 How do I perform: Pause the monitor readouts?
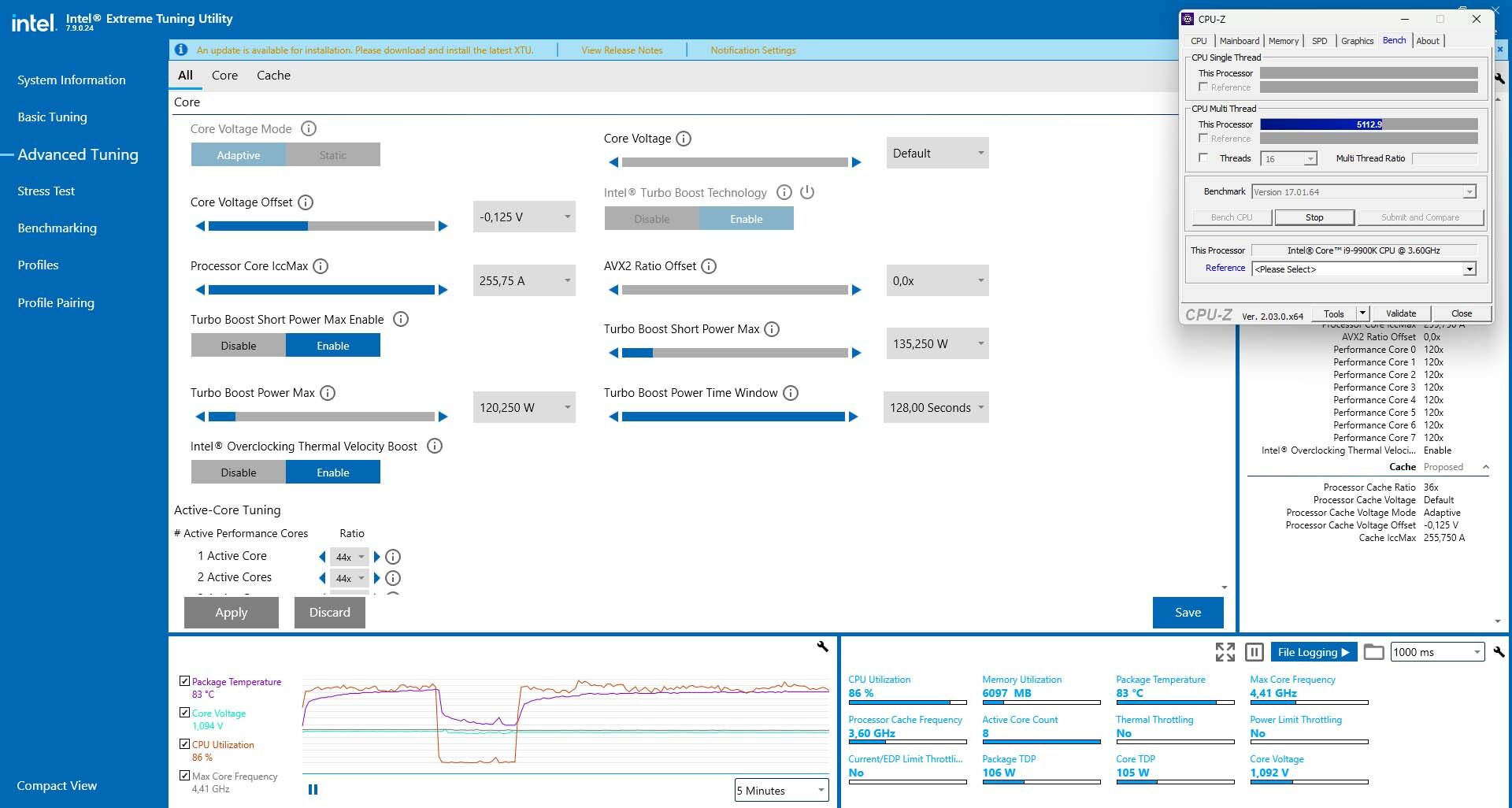coord(1254,652)
